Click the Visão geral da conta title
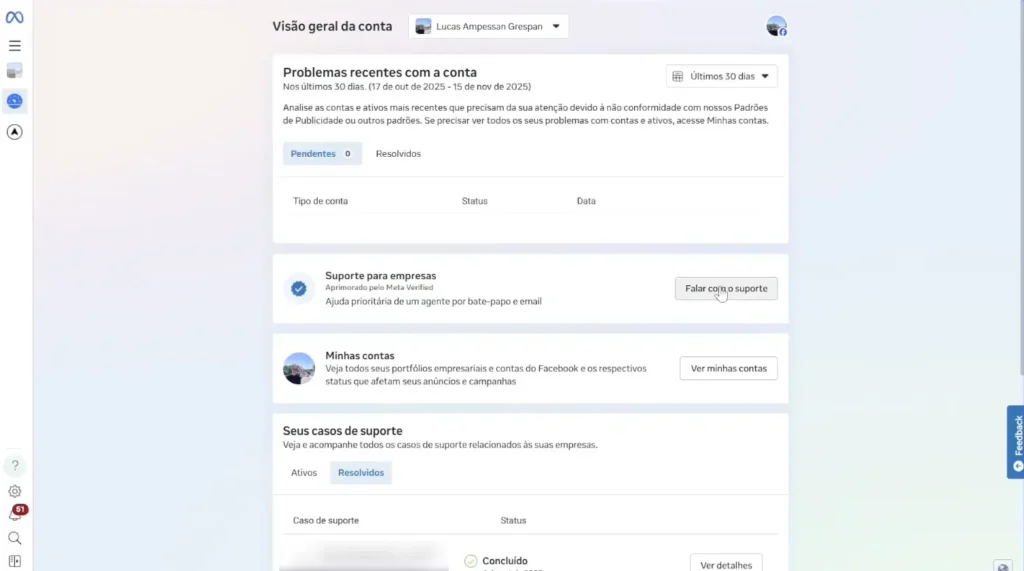The width and height of the screenshot is (1024, 571). [x=332, y=26]
